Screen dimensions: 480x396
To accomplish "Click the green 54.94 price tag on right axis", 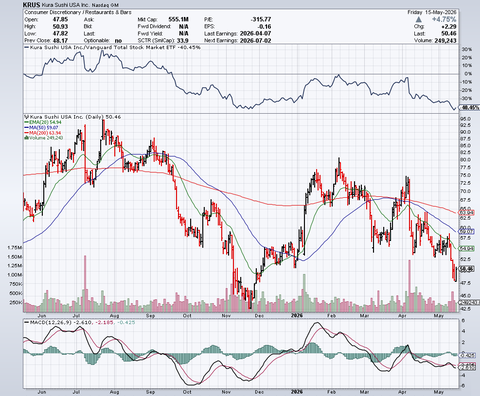I will coord(467,249).
